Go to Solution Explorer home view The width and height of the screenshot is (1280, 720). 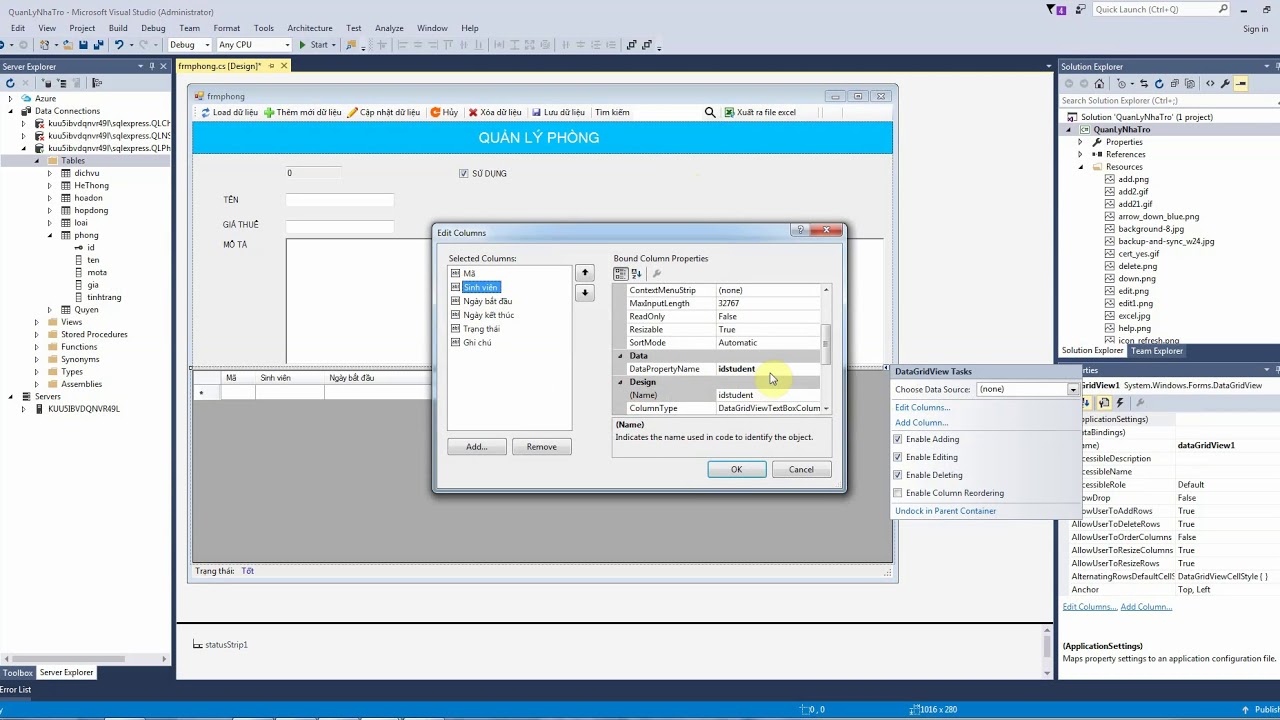[1099, 83]
